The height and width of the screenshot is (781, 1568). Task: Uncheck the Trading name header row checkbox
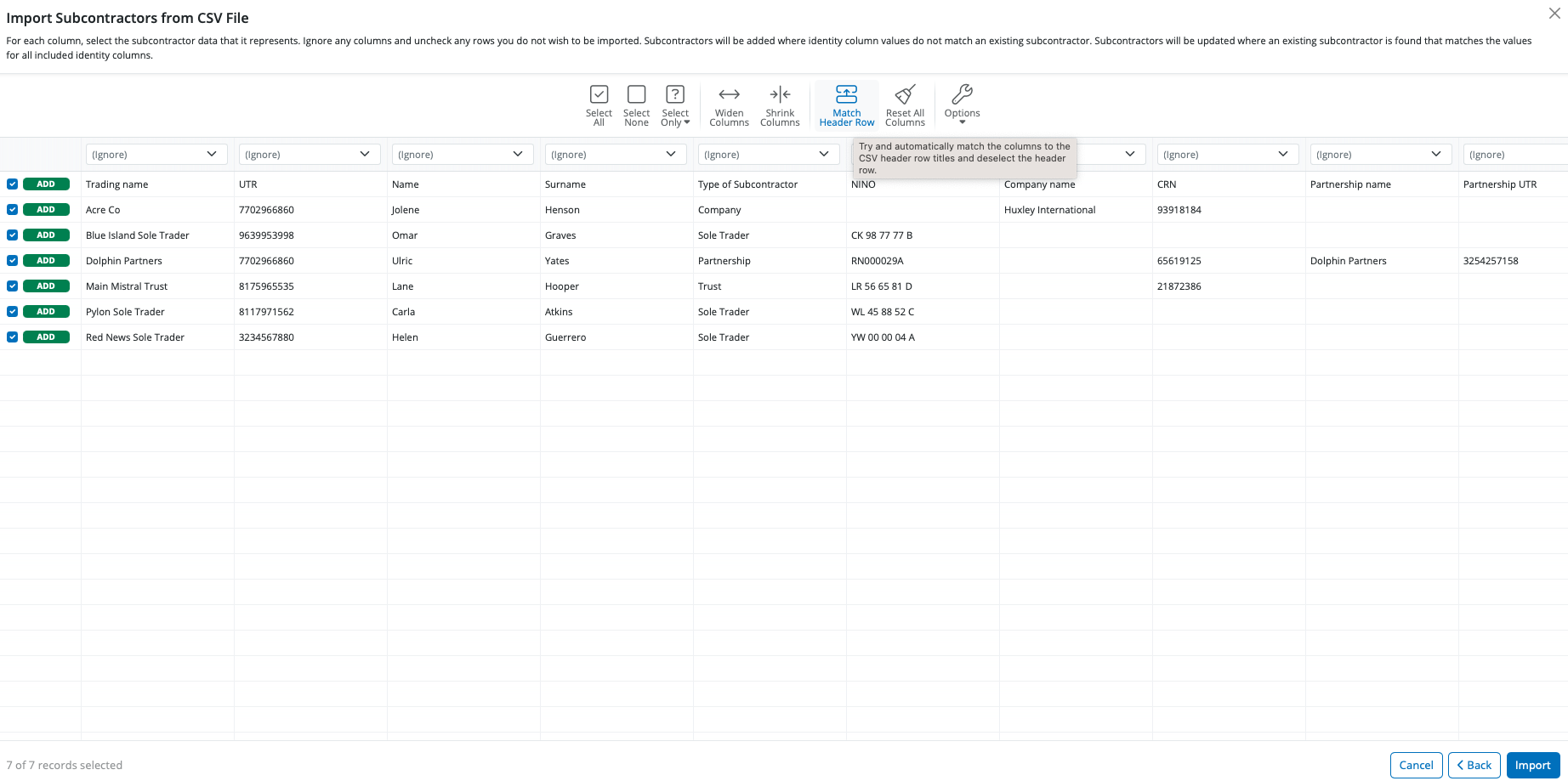coord(13,184)
